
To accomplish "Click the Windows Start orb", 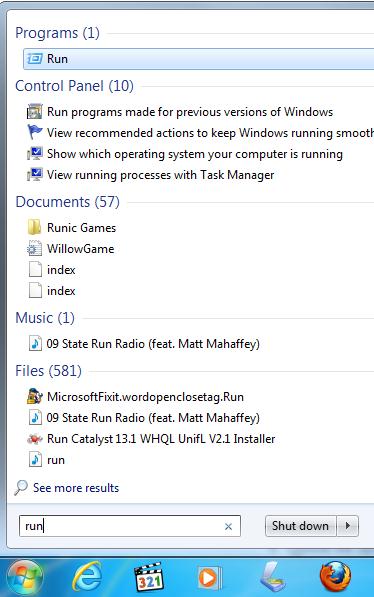I will click(24, 578).
